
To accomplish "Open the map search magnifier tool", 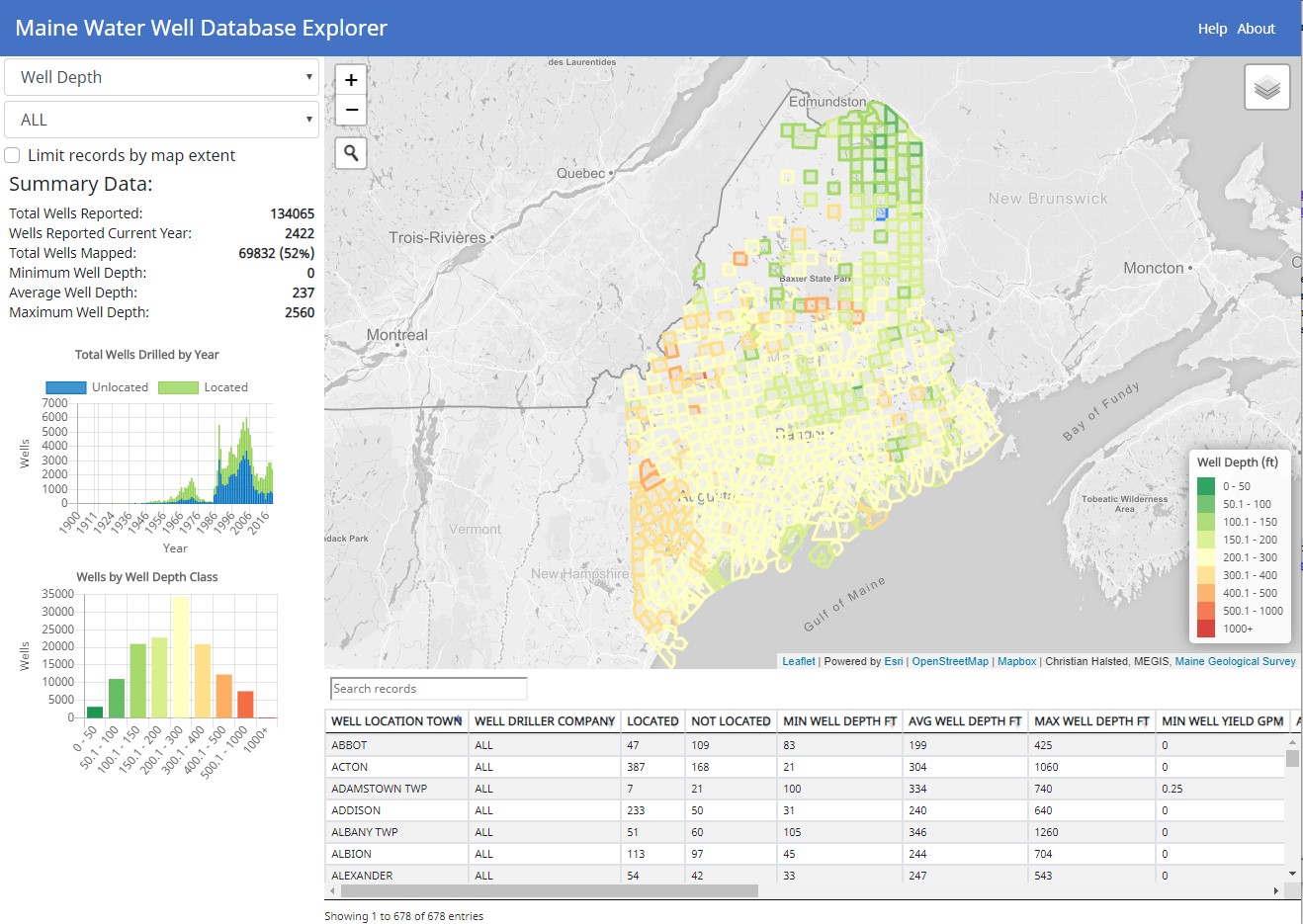I will pyautogui.click(x=351, y=153).
